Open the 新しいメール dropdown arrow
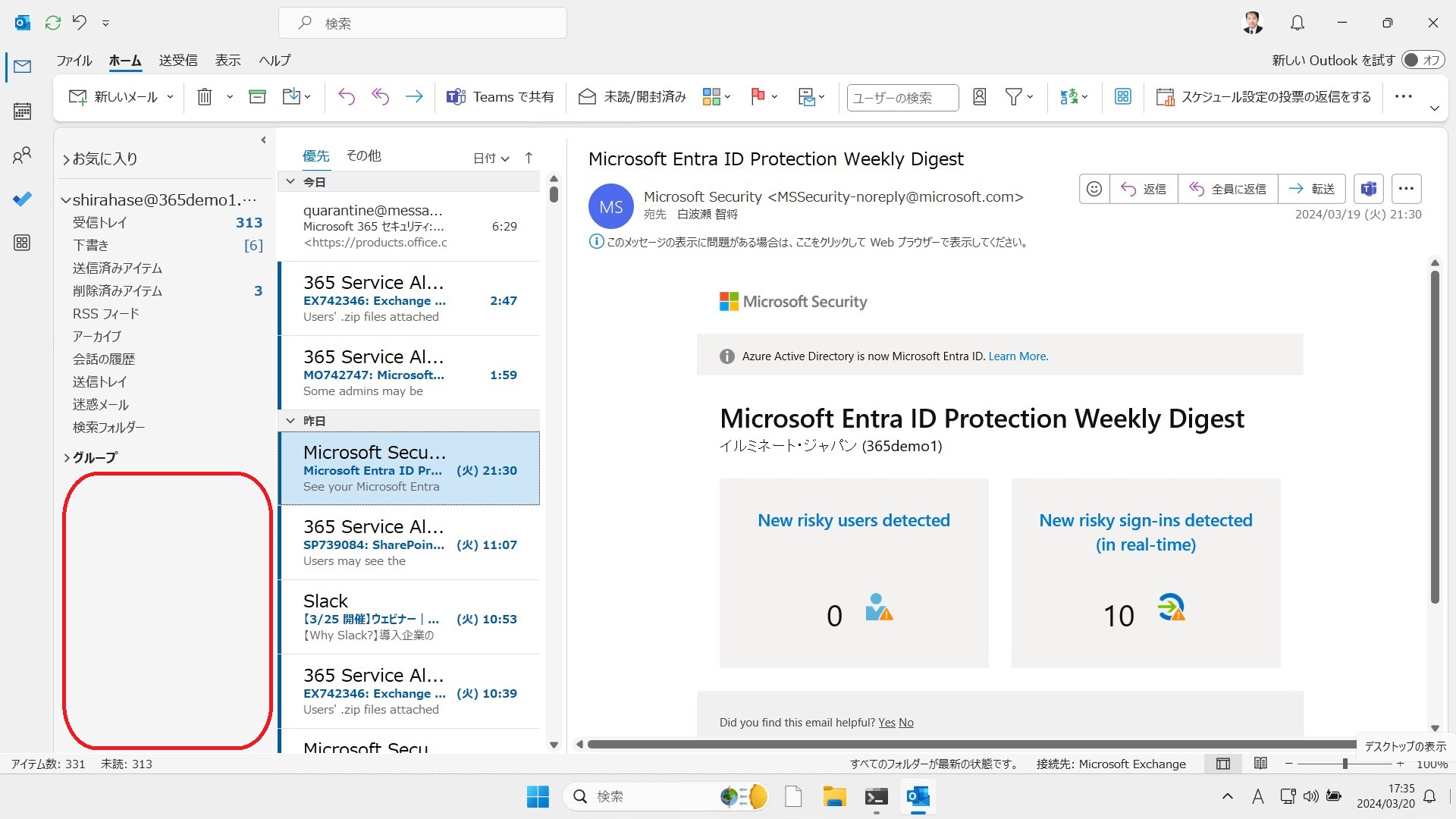This screenshot has height=819, width=1456. point(170,97)
